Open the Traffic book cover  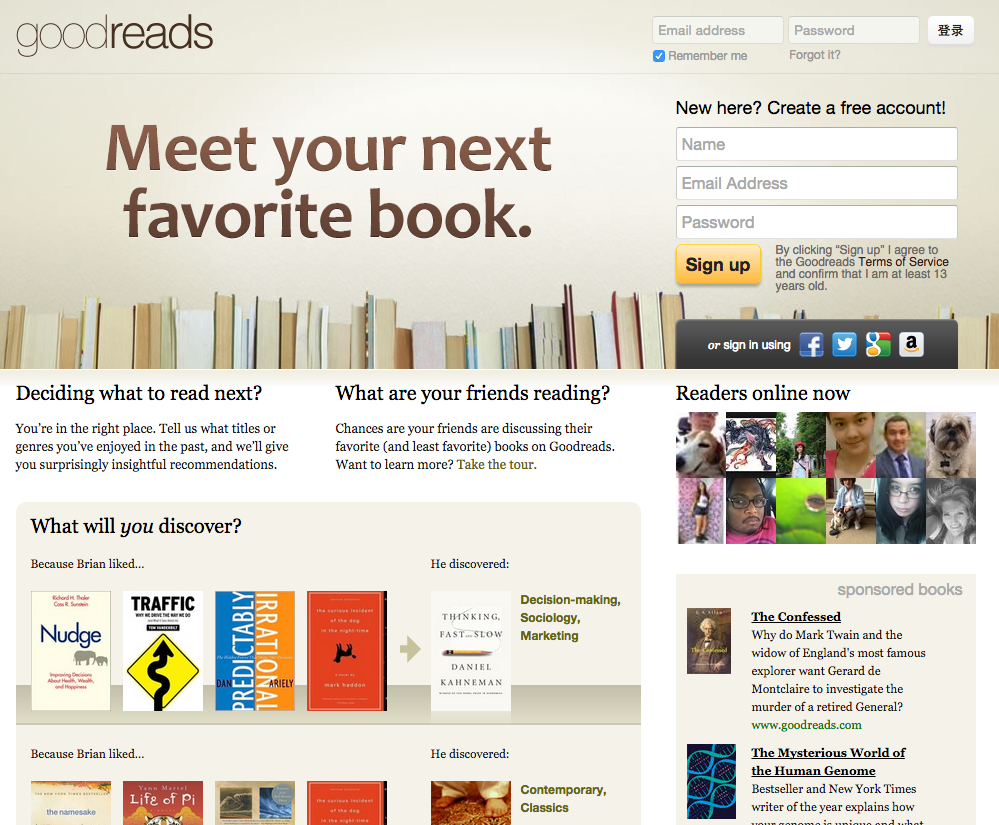[163, 650]
